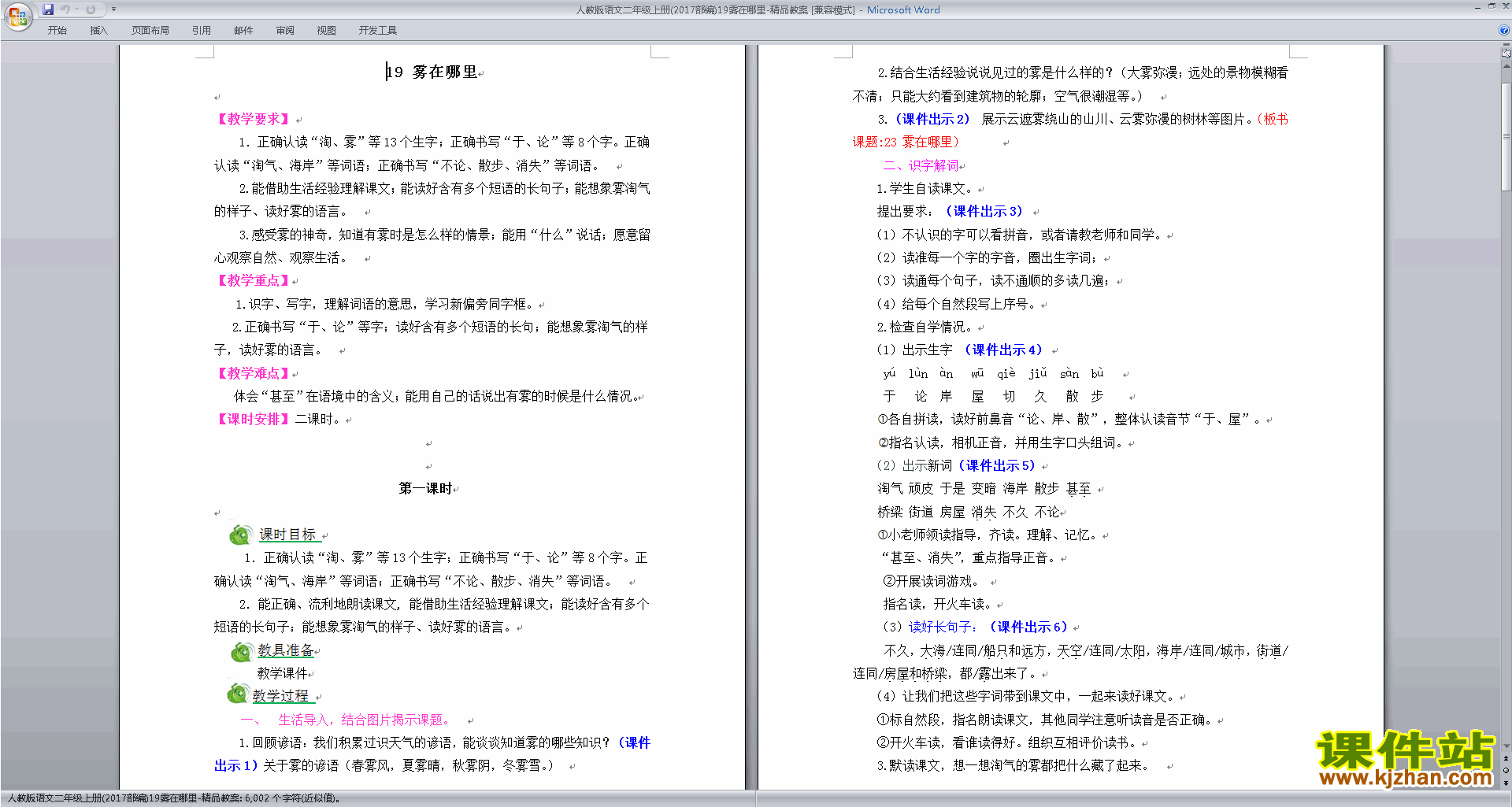Switch to the 引用 tab

pos(201,31)
